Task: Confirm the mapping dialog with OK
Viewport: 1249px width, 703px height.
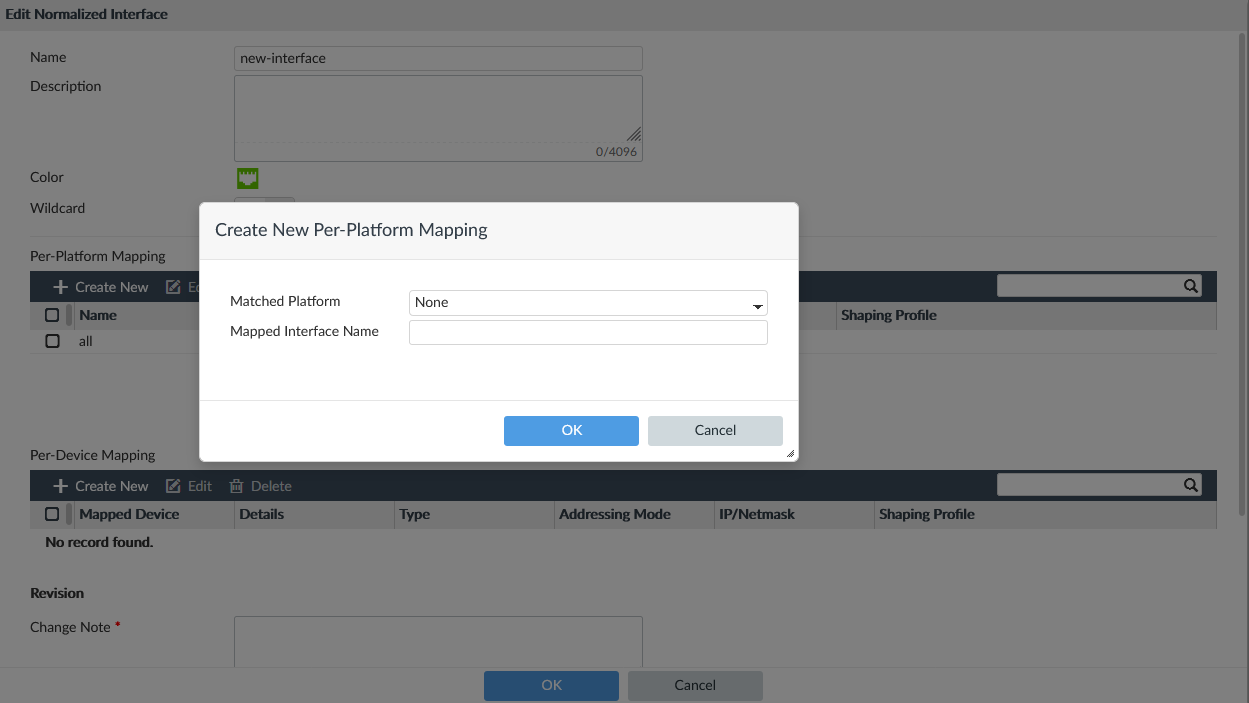Action: pos(571,430)
